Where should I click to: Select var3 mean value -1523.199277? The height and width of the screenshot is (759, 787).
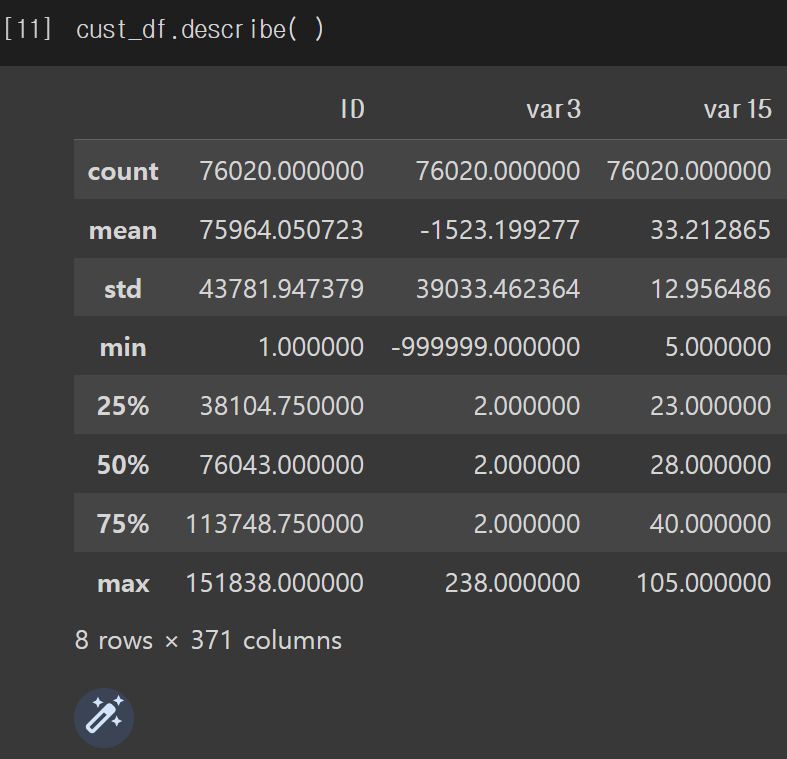coord(500,230)
